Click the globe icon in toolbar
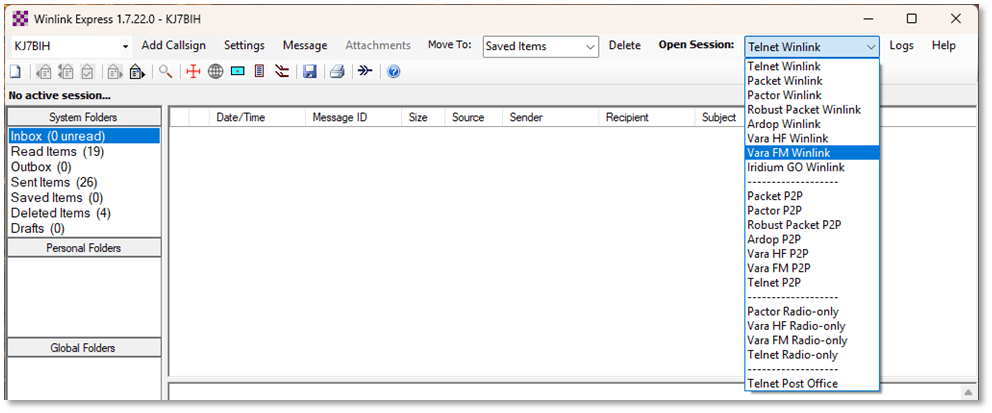 tap(215, 72)
